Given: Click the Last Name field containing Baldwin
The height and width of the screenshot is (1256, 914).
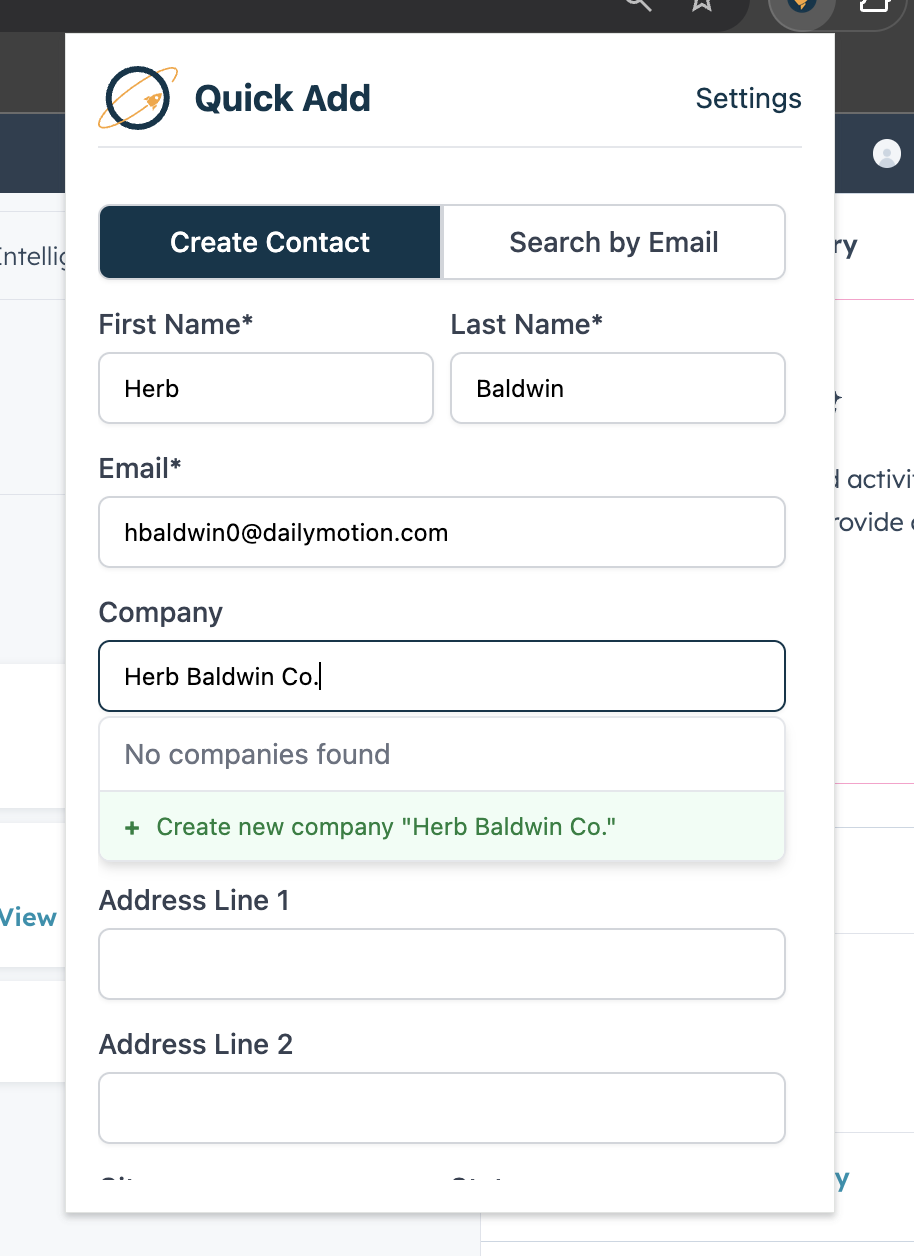Looking at the screenshot, I should point(617,388).
